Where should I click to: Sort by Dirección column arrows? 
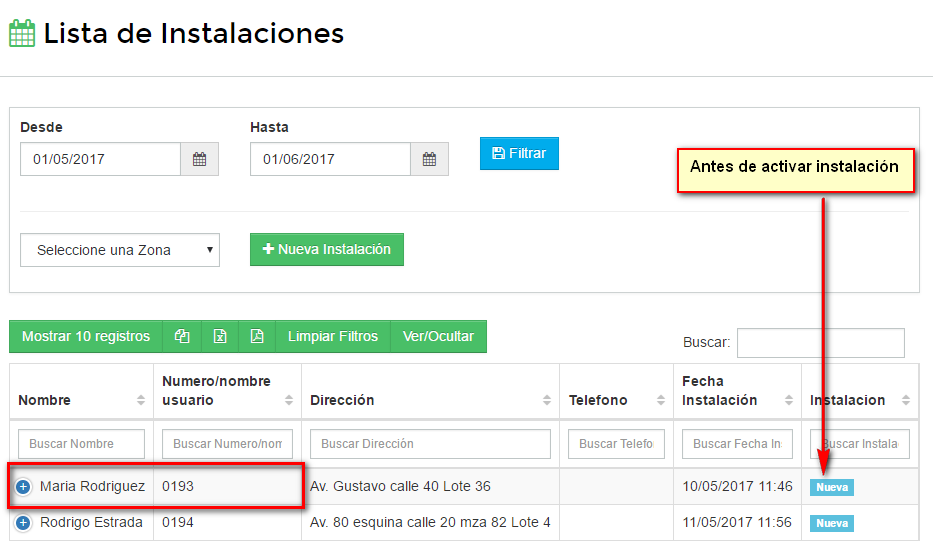tap(546, 400)
